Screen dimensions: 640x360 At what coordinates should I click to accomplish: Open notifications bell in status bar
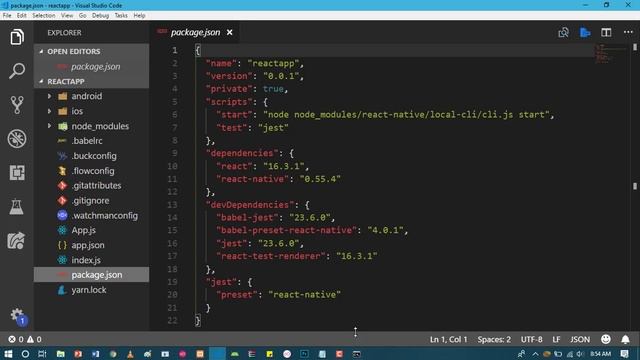(625, 339)
